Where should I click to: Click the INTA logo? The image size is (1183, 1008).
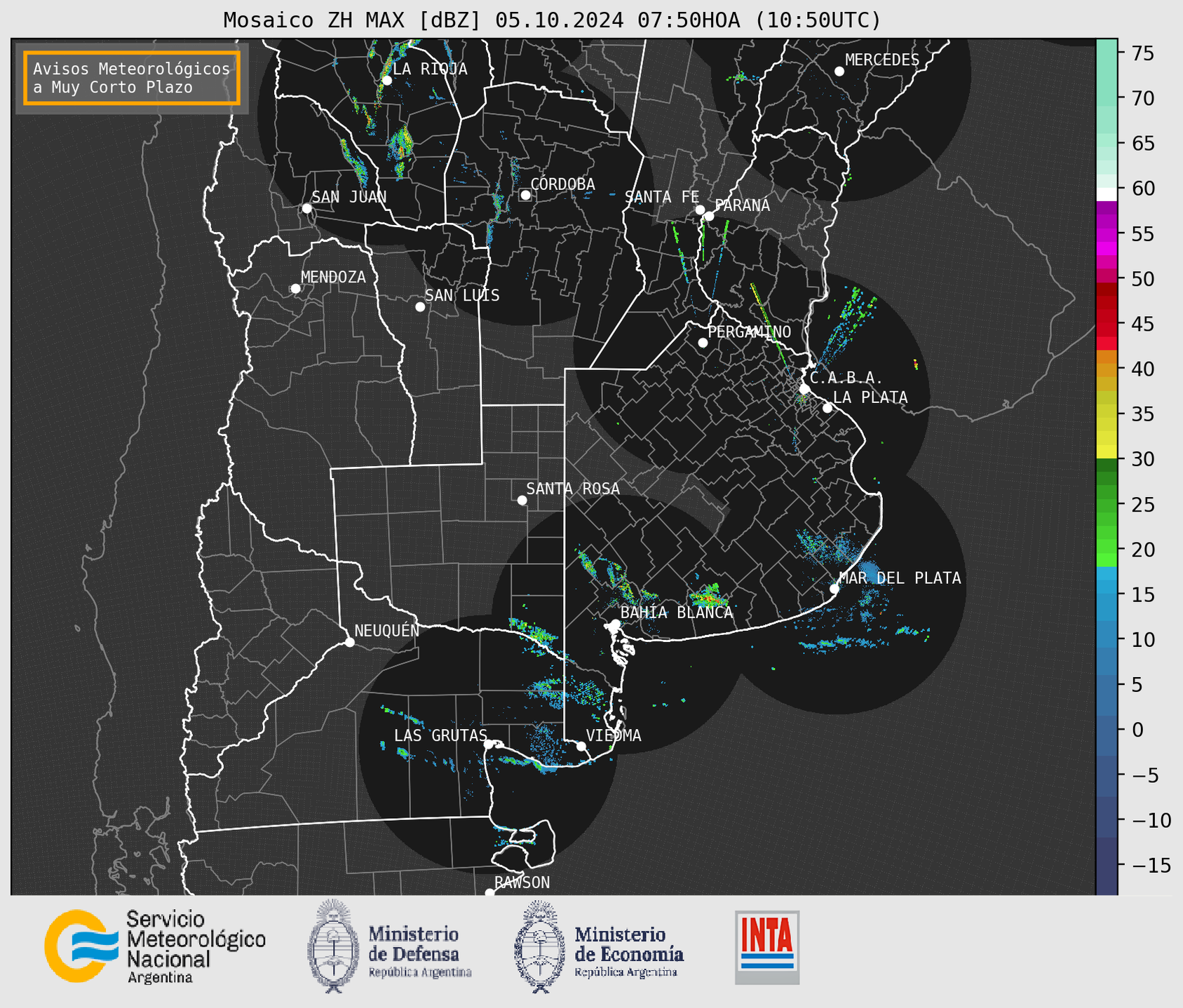767,947
